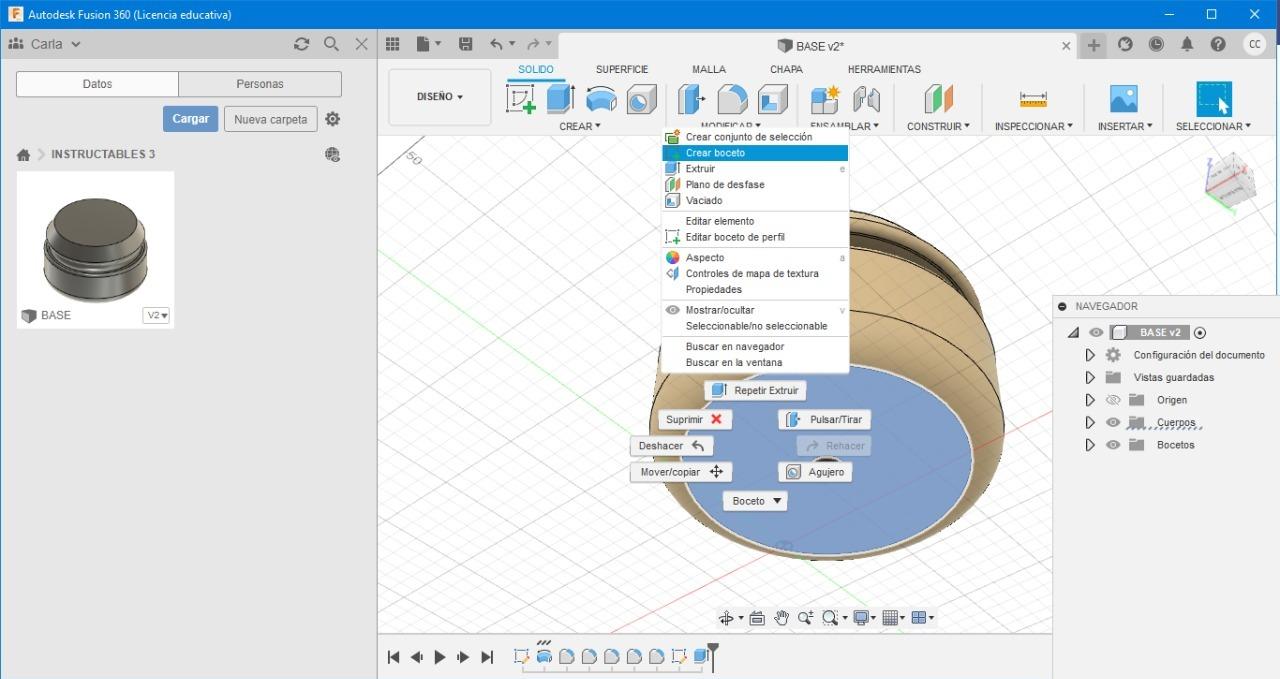Switch to the HERRAMIENTAS tab
Image resolution: width=1280 pixels, height=679 pixels.
884,69
